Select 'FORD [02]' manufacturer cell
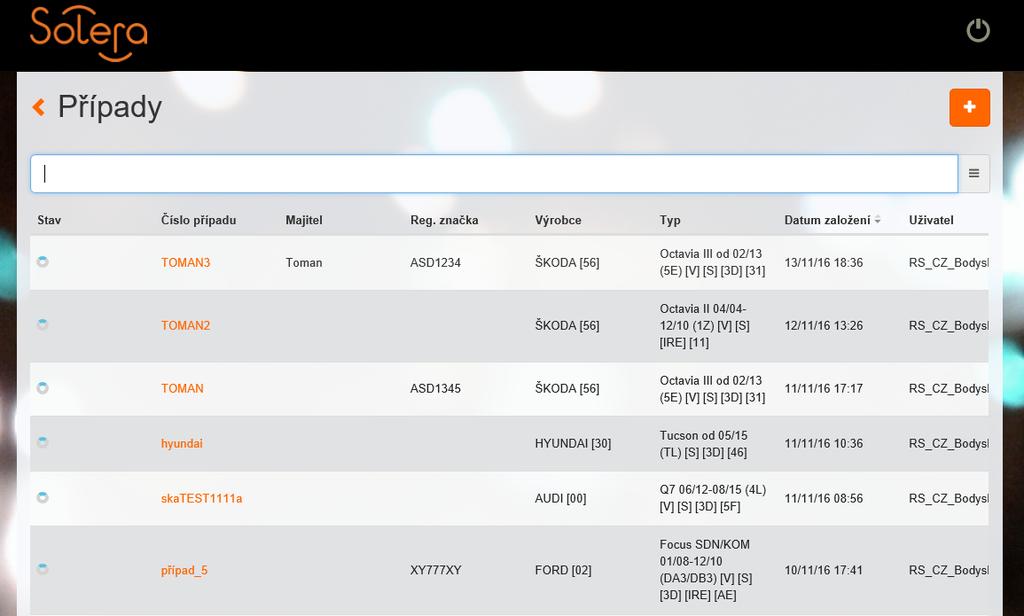Viewport: 1024px width, 616px height. 563,570
